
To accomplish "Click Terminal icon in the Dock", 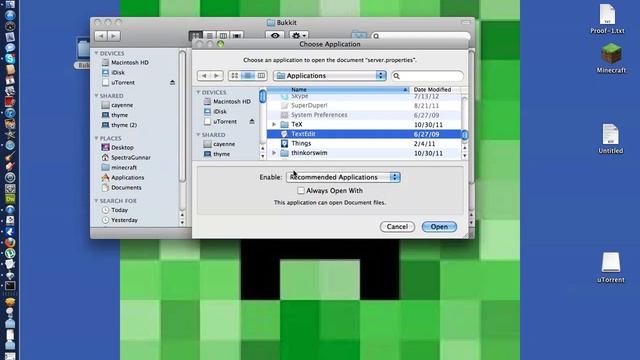I will [x=10, y=286].
